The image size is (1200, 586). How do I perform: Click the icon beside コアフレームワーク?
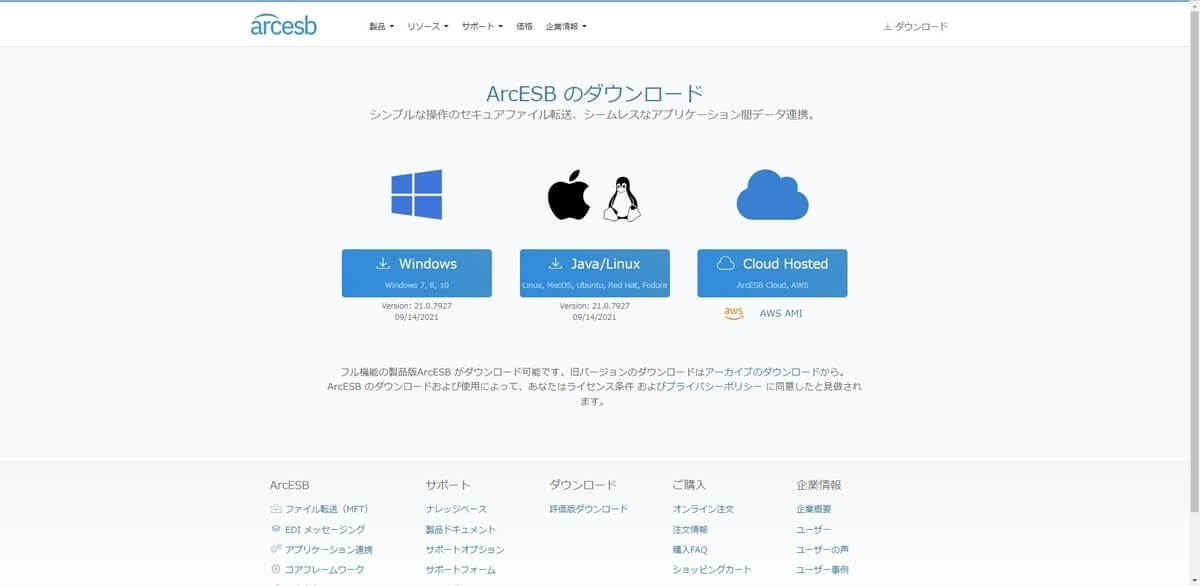[276, 569]
